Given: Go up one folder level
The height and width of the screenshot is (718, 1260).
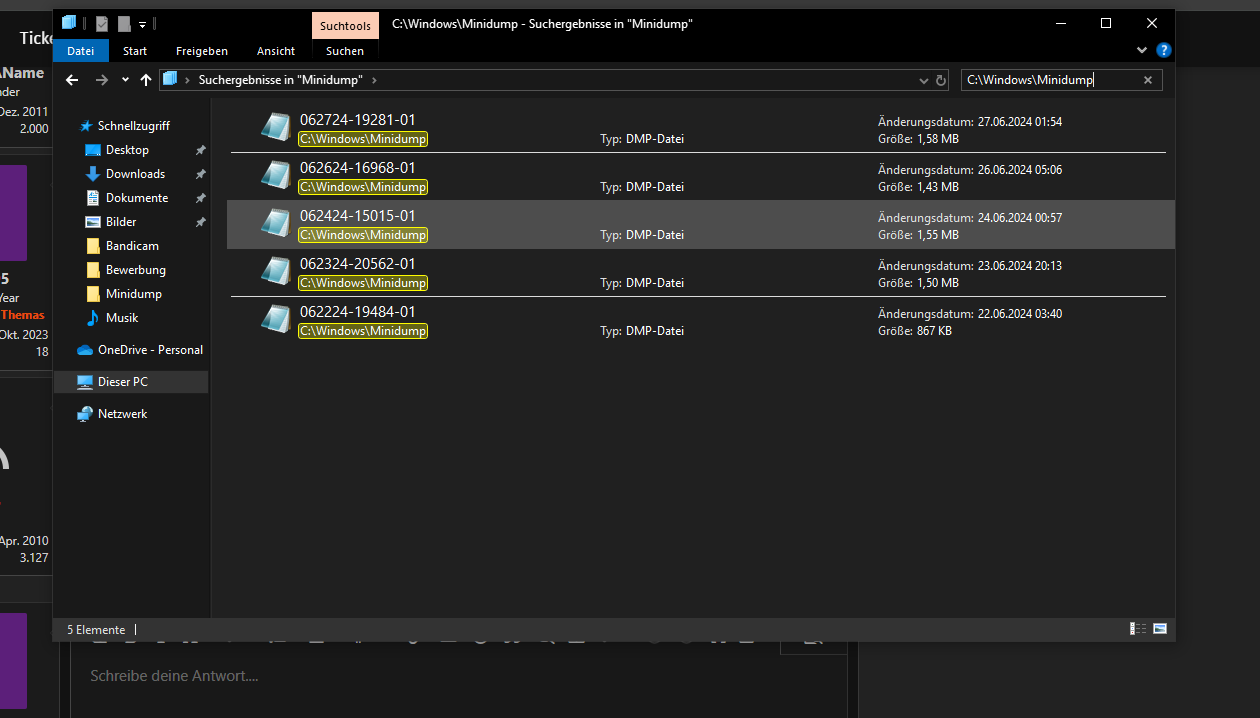Looking at the screenshot, I should 146,80.
